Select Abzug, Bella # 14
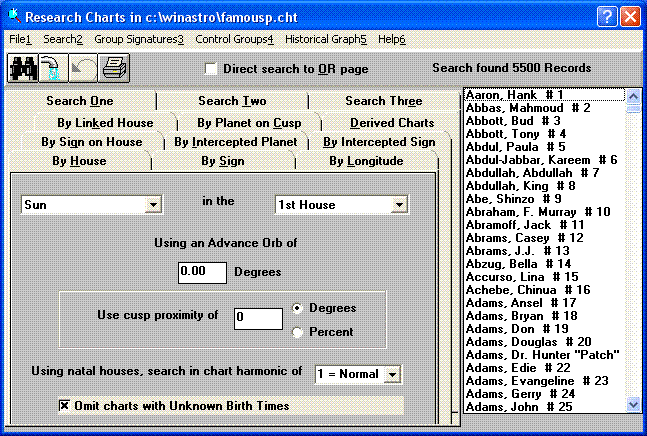The width and height of the screenshot is (647, 436). click(544, 264)
